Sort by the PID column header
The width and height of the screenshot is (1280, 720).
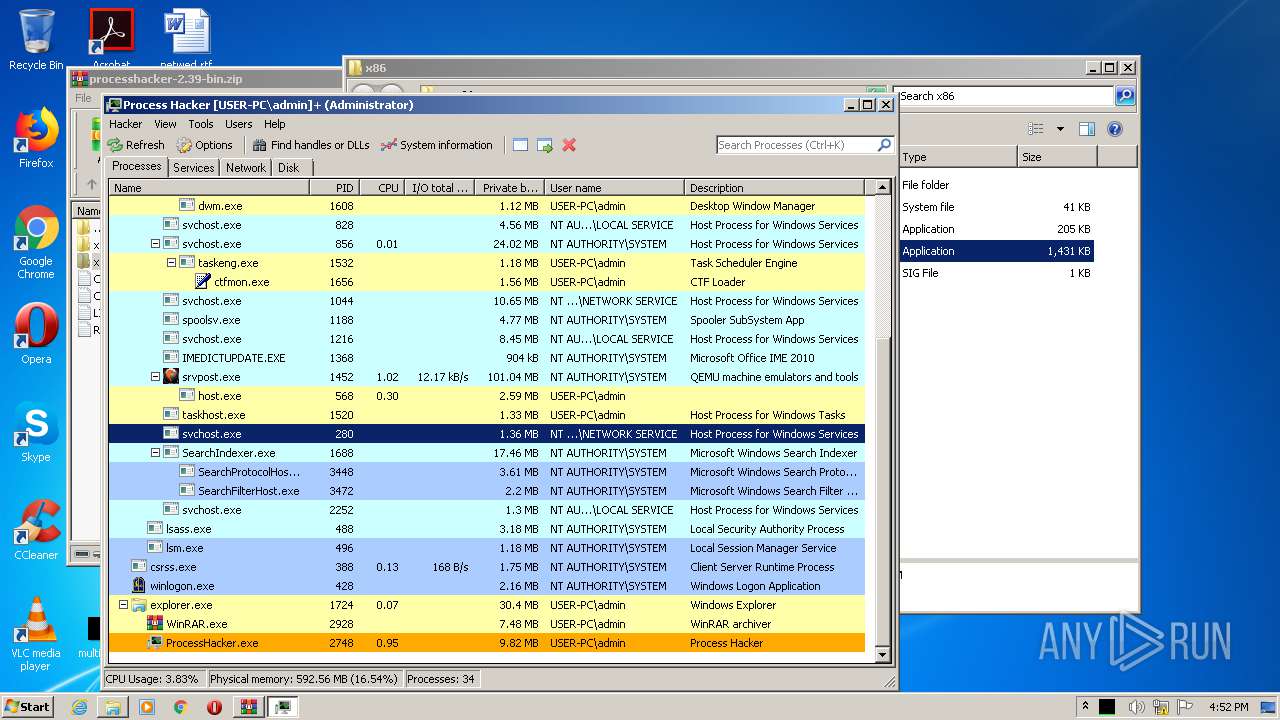(x=334, y=188)
